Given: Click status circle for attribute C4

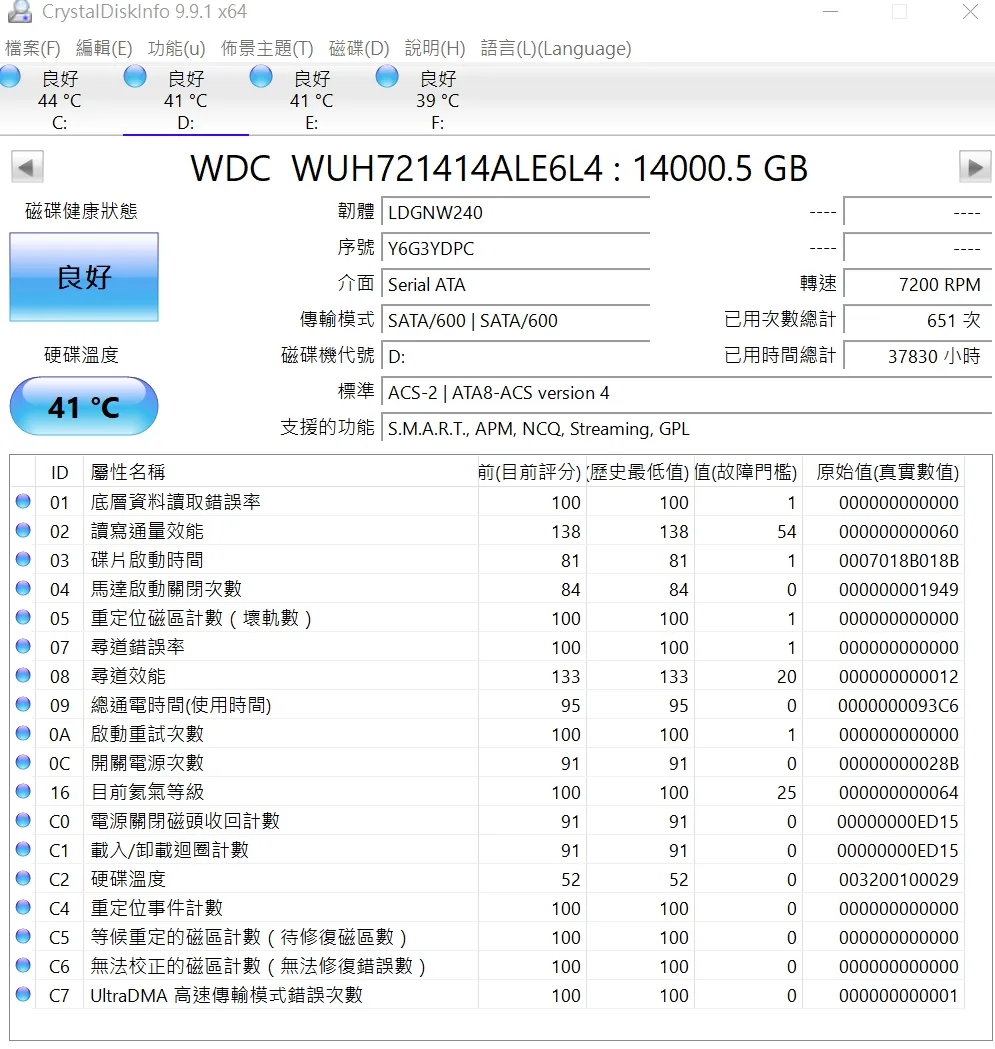Looking at the screenshot, I should [23, 907].
